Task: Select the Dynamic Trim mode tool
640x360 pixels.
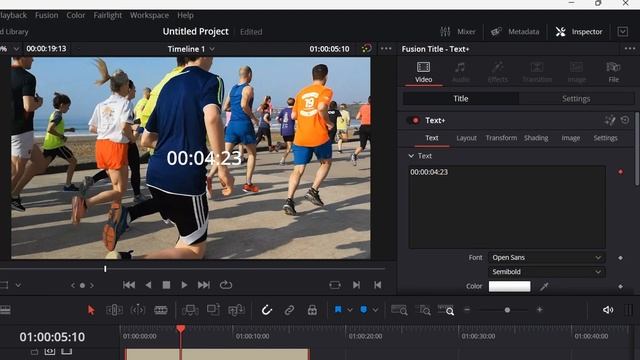Action: 138,310
